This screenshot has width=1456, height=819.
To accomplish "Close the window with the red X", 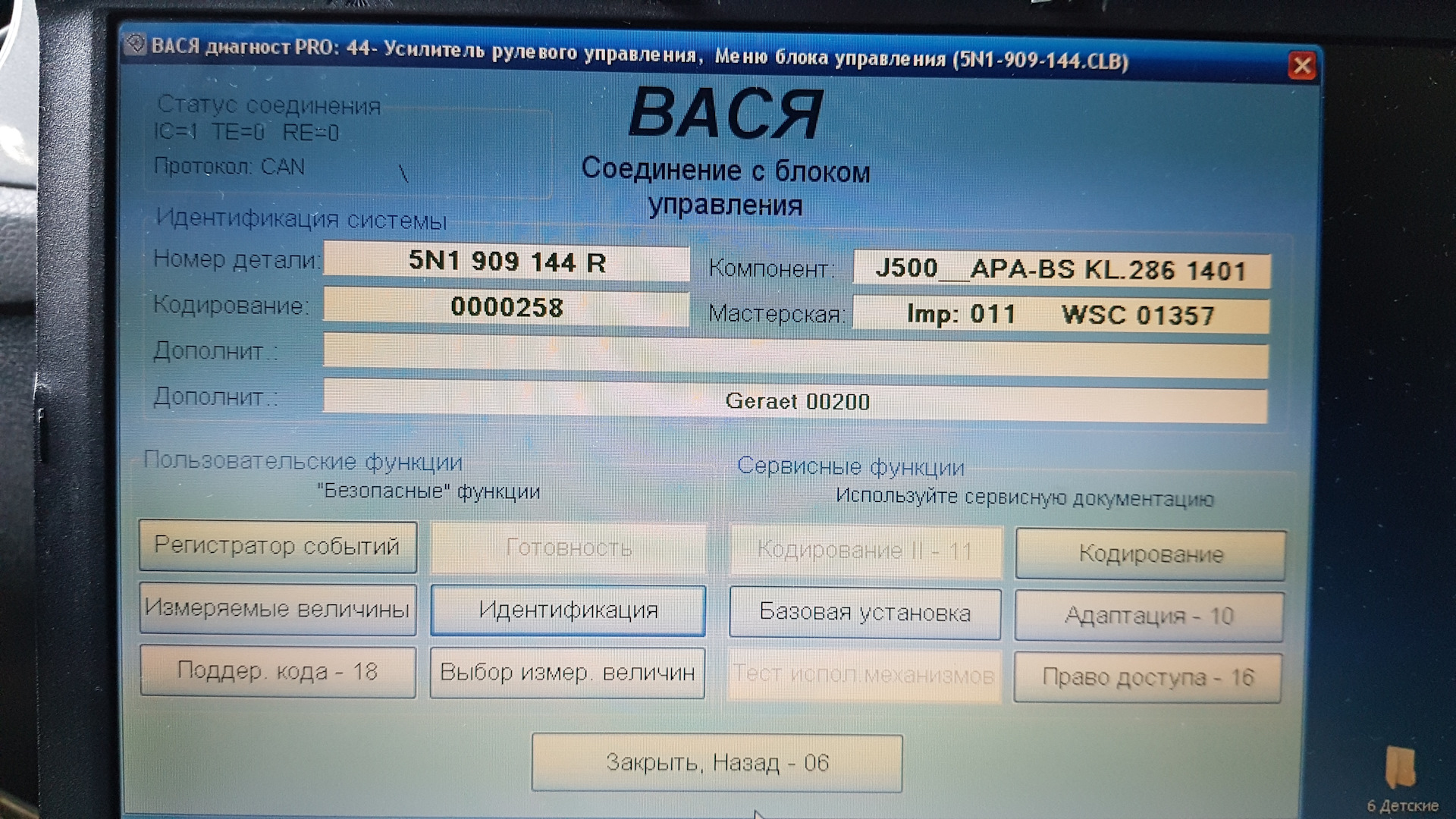I will (x=1302, y=66).
